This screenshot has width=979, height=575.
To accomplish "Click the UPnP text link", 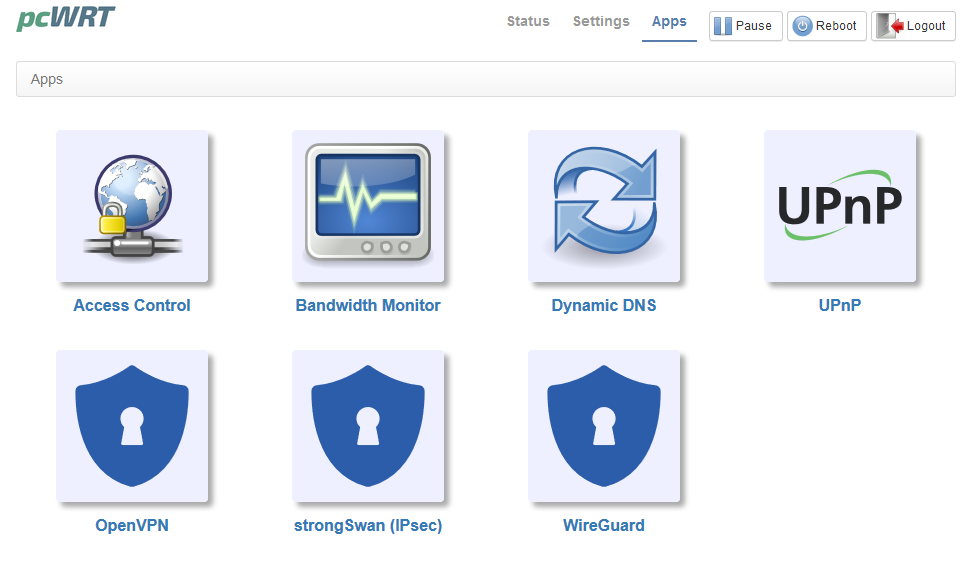I will 840,306.
